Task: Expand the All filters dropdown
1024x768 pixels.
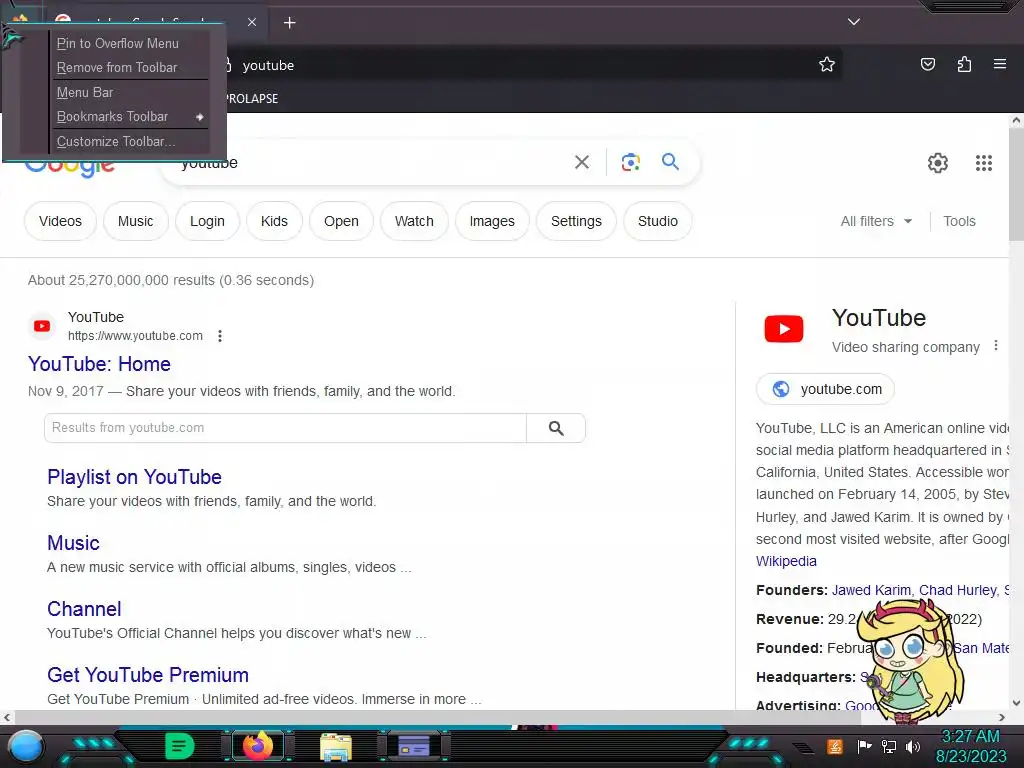Action: point(876,221)
